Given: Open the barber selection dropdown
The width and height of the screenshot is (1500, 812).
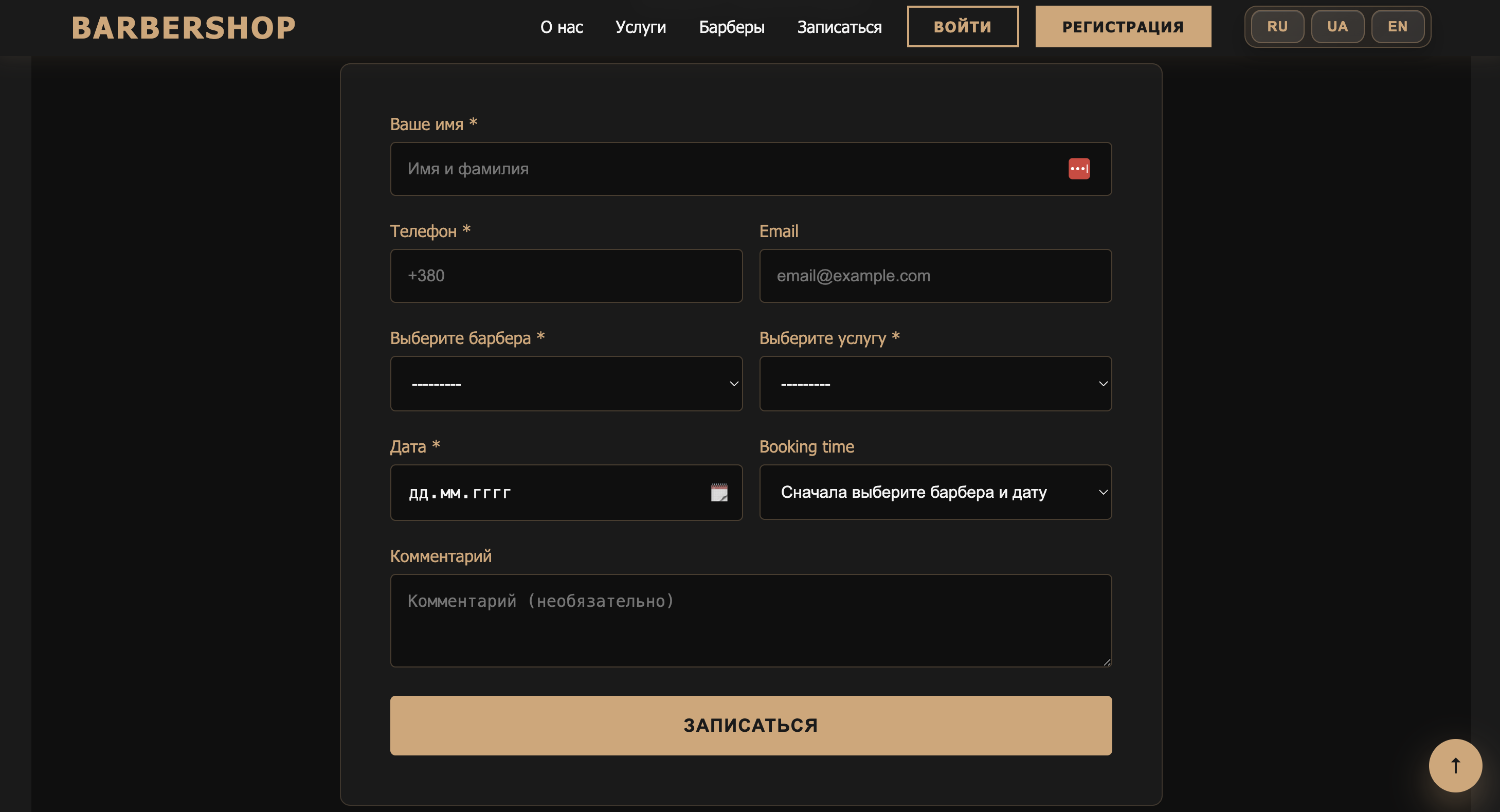Looking at the screenshot, I should pyautogui.click(x=566, y=384).
